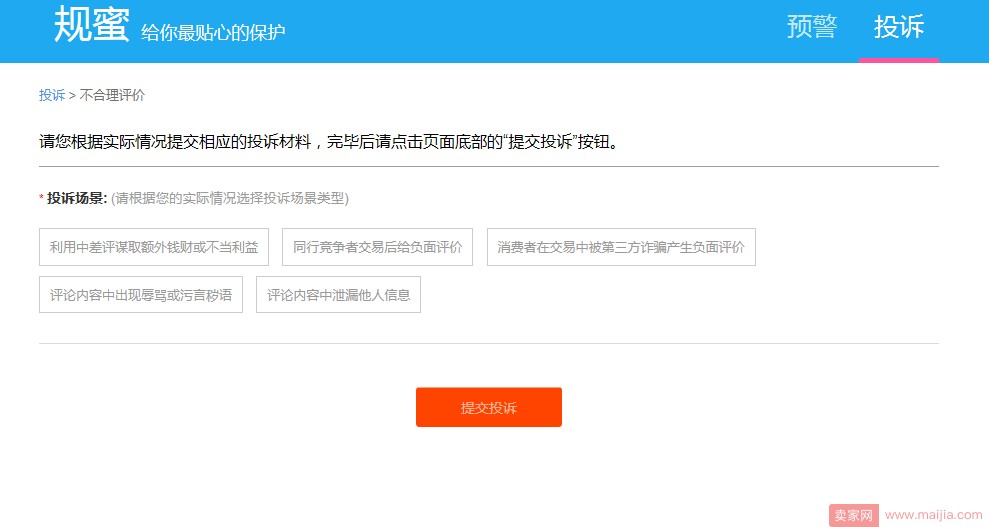The height and width of the screenshot is (527, 989).
Task: Open the 投诉 breadcrumb link
Action: click(x=52, y=95)
